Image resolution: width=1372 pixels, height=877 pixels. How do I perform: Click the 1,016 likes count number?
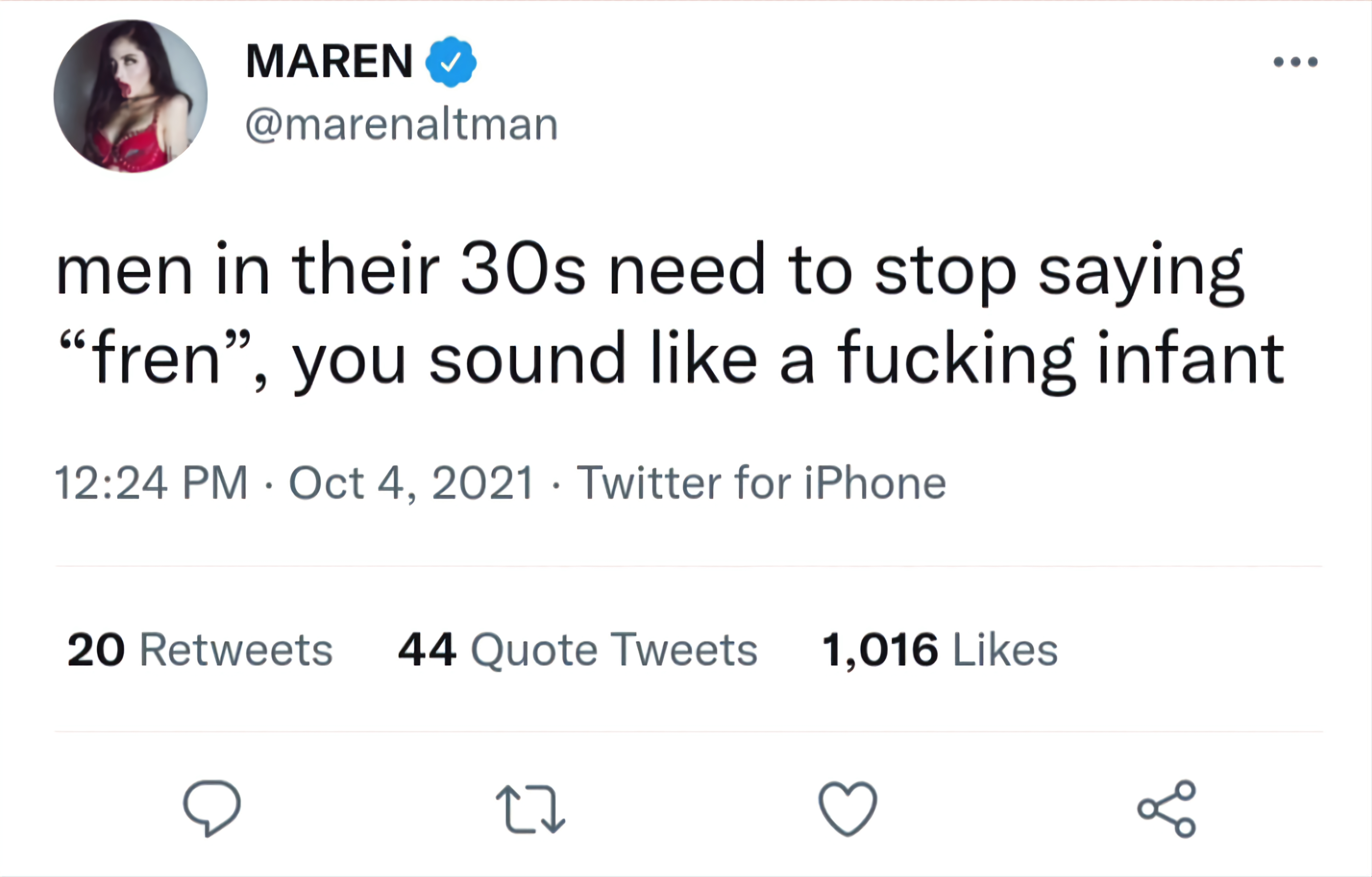[x=880, y=650]
